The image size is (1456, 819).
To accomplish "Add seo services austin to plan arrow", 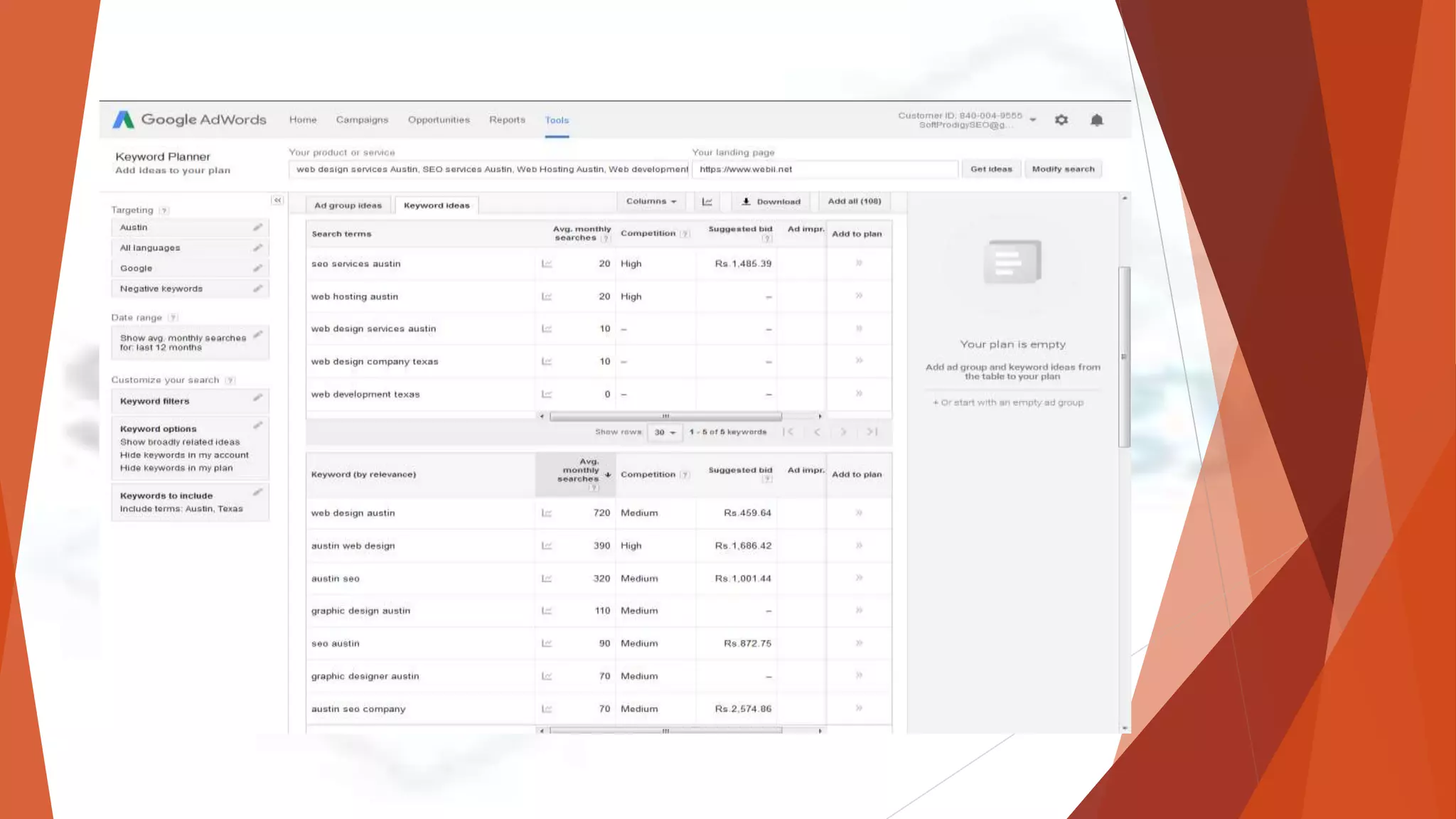I will (859, 264).
